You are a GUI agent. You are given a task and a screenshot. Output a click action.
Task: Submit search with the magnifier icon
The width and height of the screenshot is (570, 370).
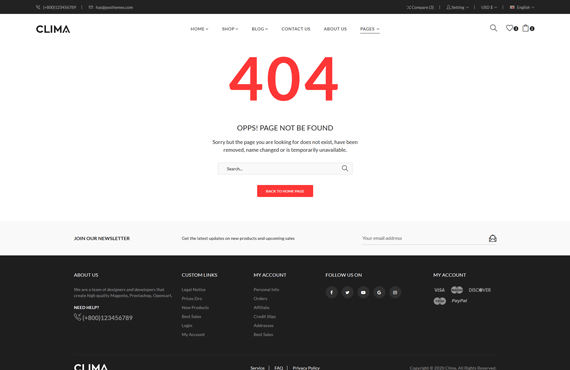[345, 168]
